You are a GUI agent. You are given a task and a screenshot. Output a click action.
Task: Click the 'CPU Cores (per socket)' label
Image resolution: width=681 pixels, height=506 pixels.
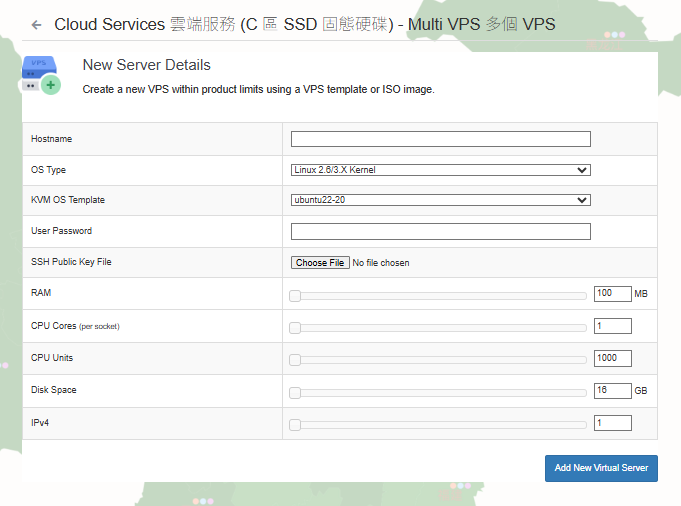coord(75,326)
